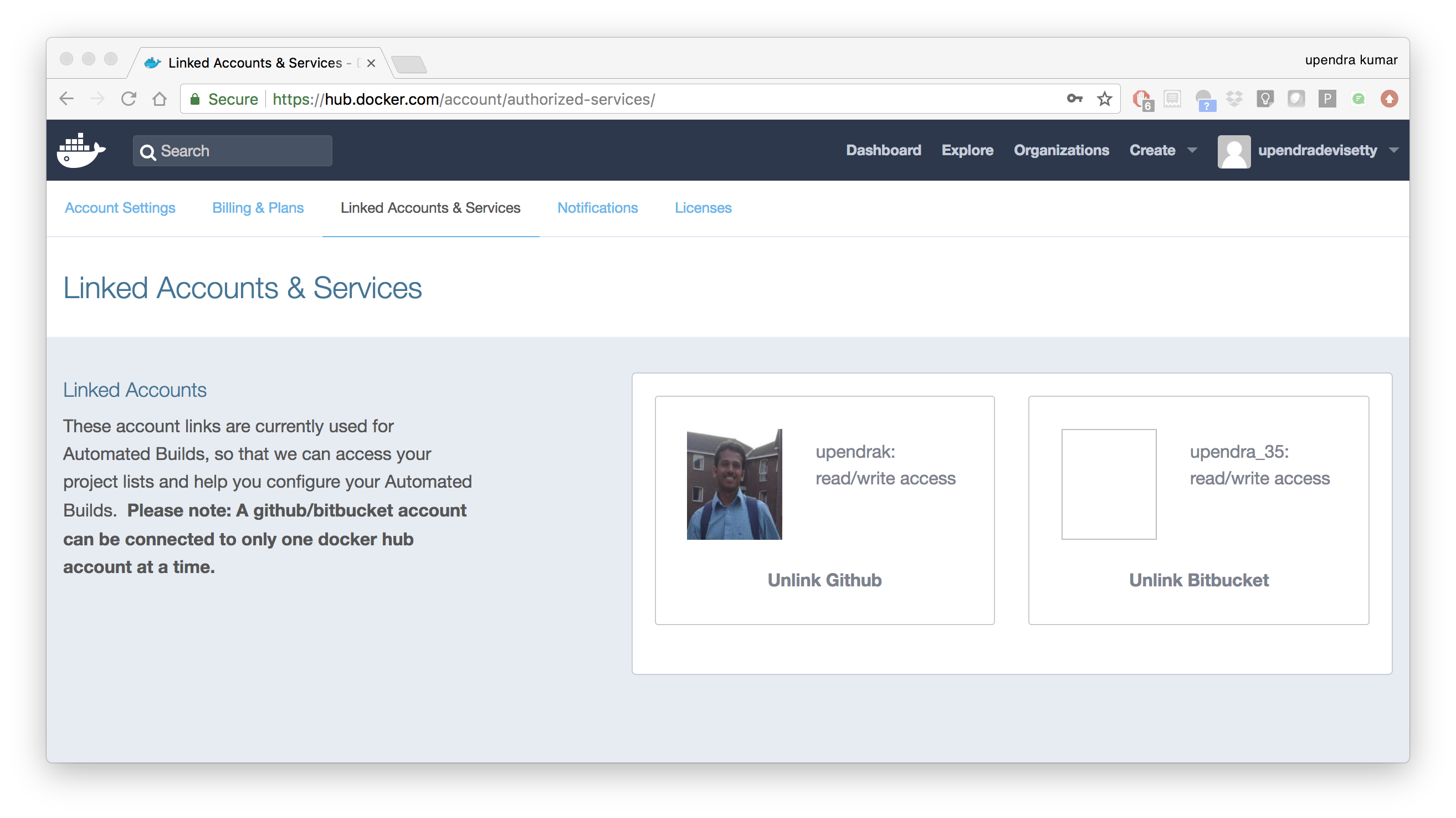Go to Dashboard
1456x818 pixels.
point(884,150)
